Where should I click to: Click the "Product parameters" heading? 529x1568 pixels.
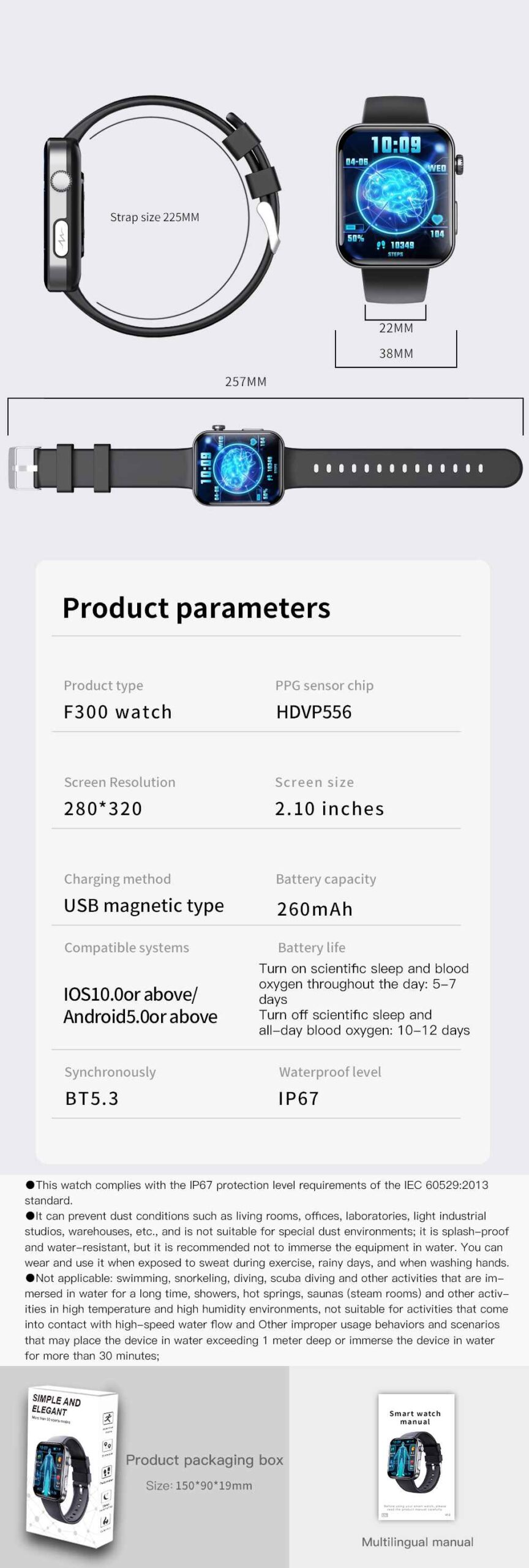[x=196, y=608]
